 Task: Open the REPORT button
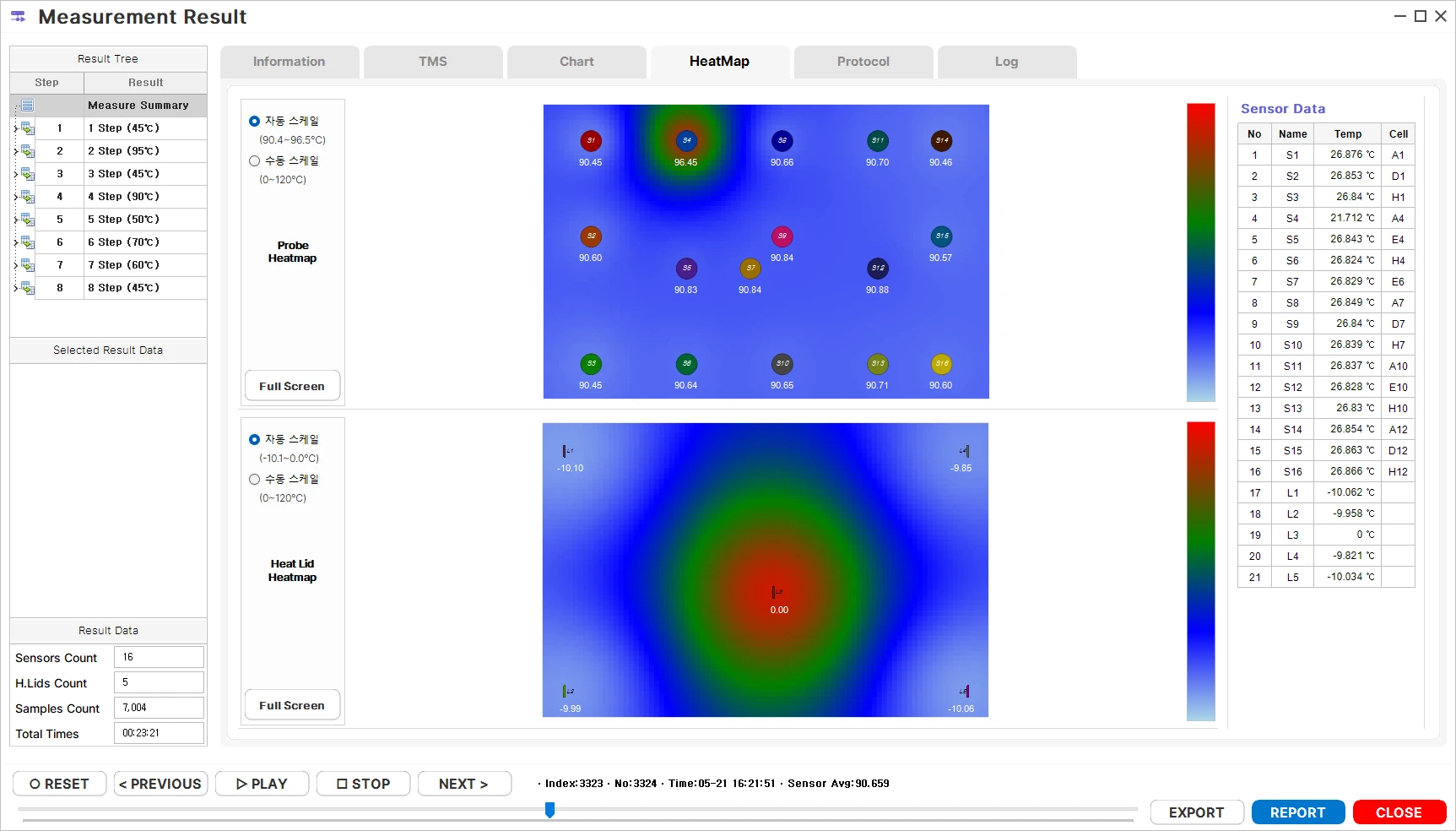pyautogui.click(x=1298, y=812)
